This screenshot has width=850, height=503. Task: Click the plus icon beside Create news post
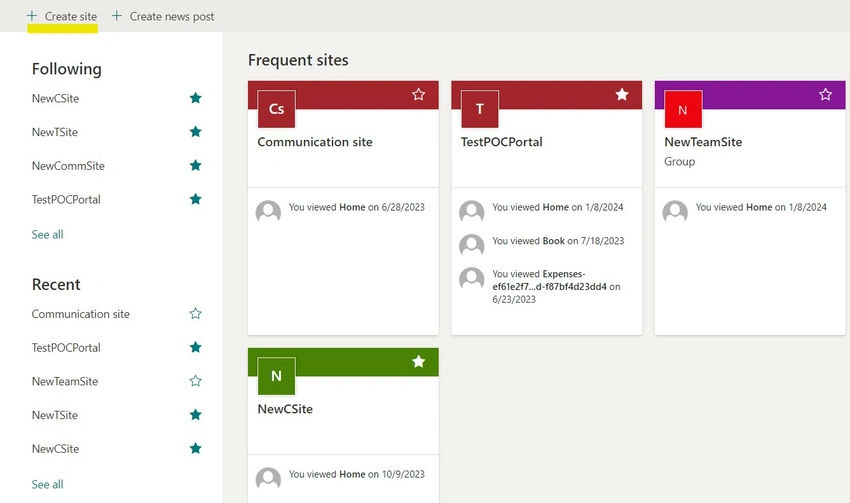tap(117, 16)
